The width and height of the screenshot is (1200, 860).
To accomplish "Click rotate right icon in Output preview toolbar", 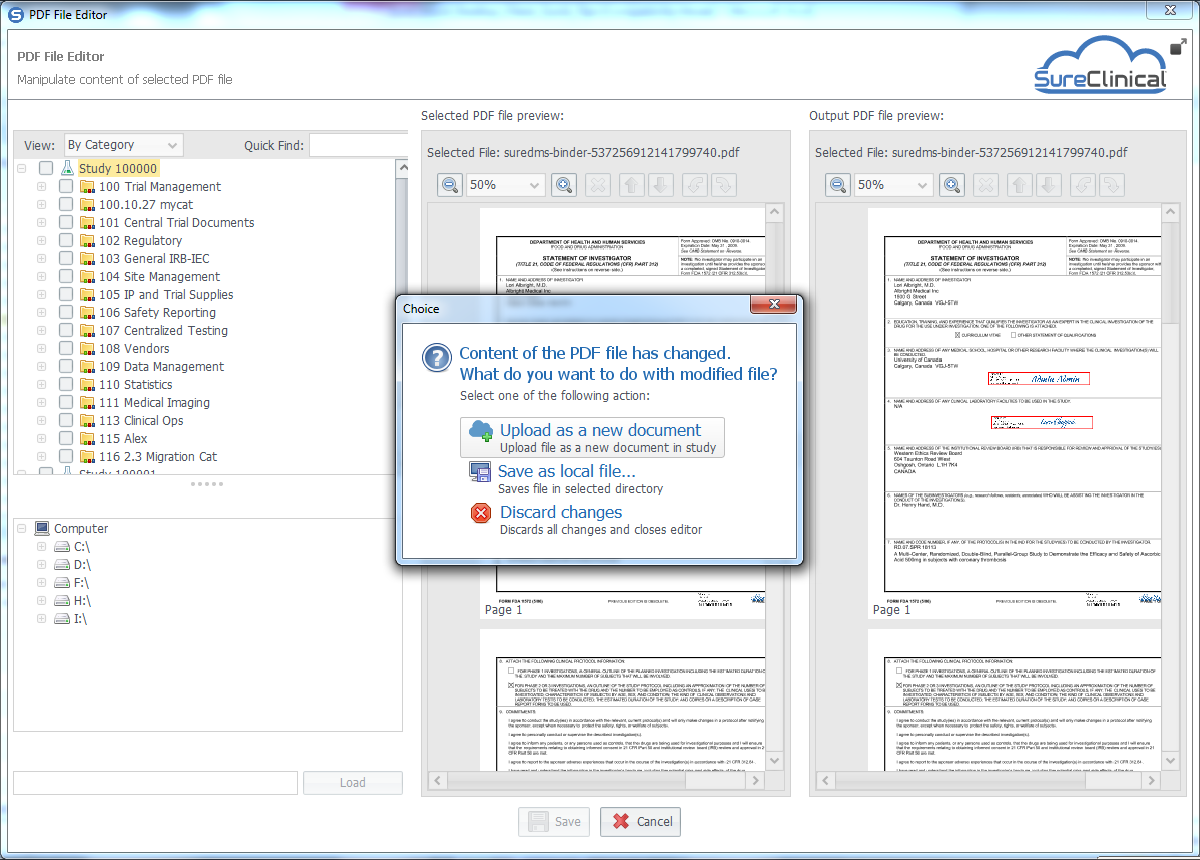I will pyautogui.click(x=1111, y=185).
